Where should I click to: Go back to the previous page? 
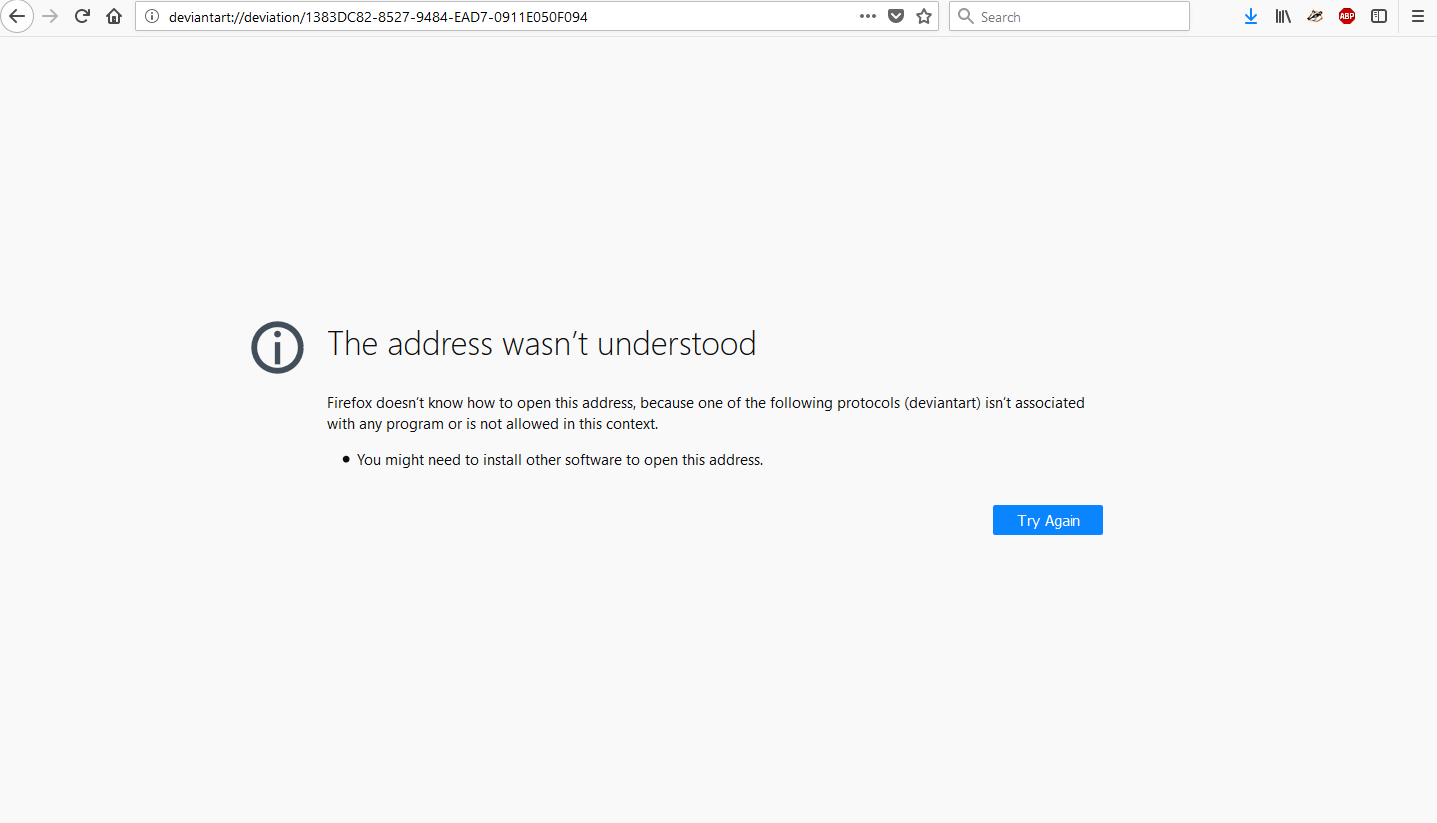17,16
